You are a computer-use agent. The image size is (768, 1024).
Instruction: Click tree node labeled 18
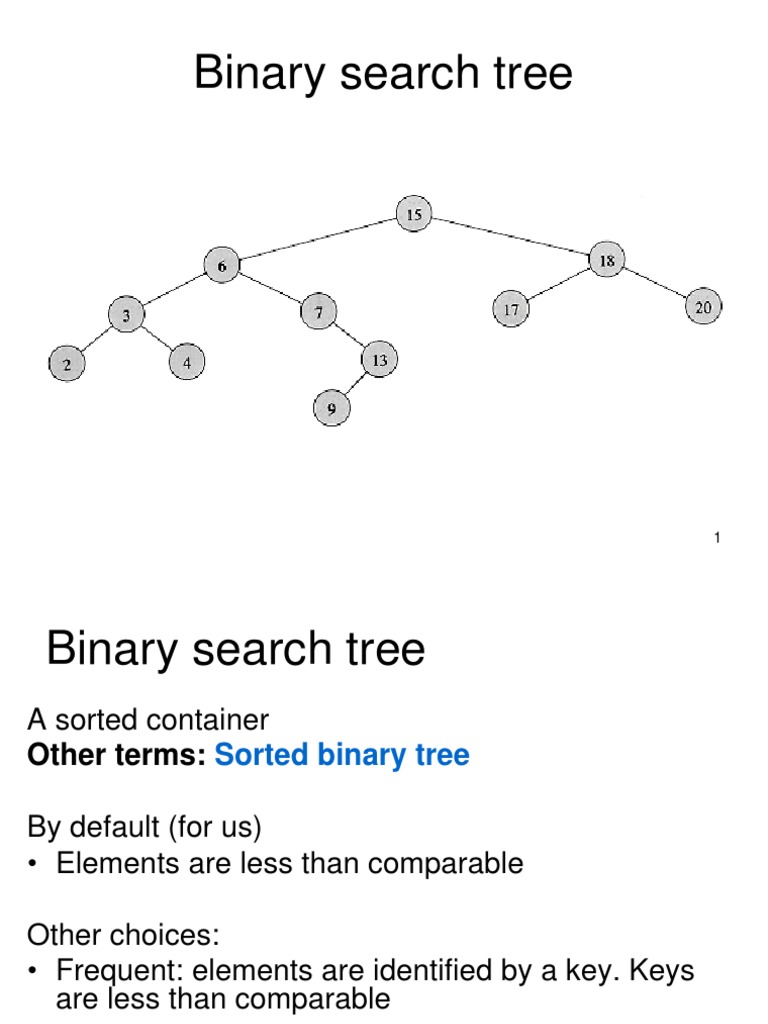(x=606, y=261)
